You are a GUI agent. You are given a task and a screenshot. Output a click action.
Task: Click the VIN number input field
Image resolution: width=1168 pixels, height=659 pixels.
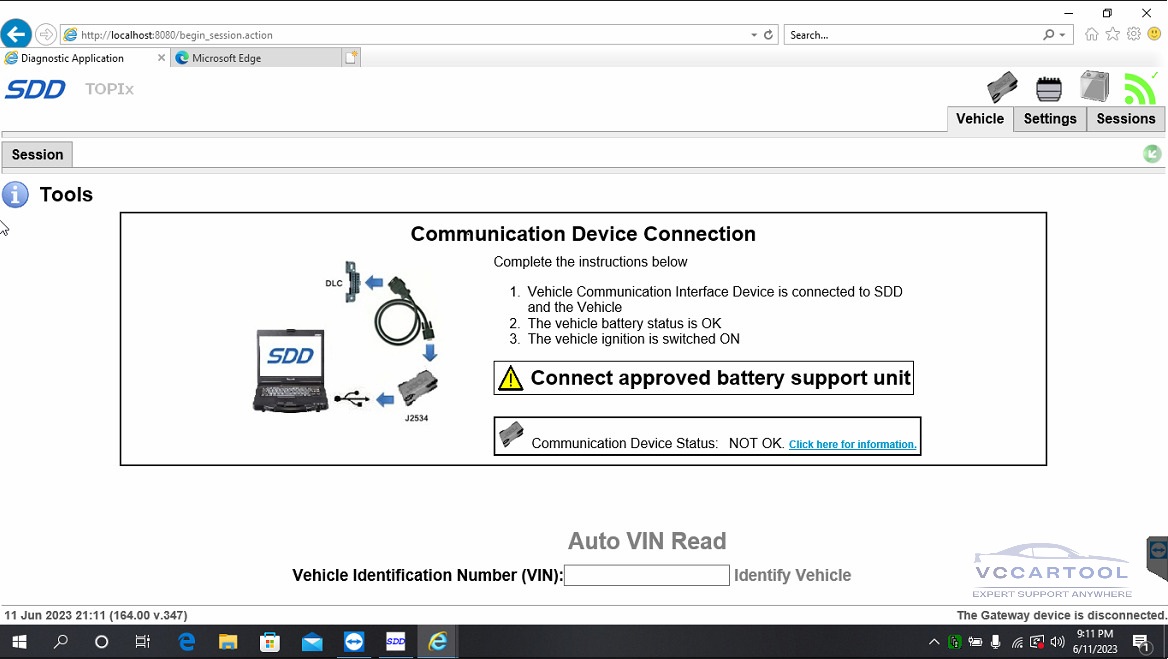tap(646, 575)
